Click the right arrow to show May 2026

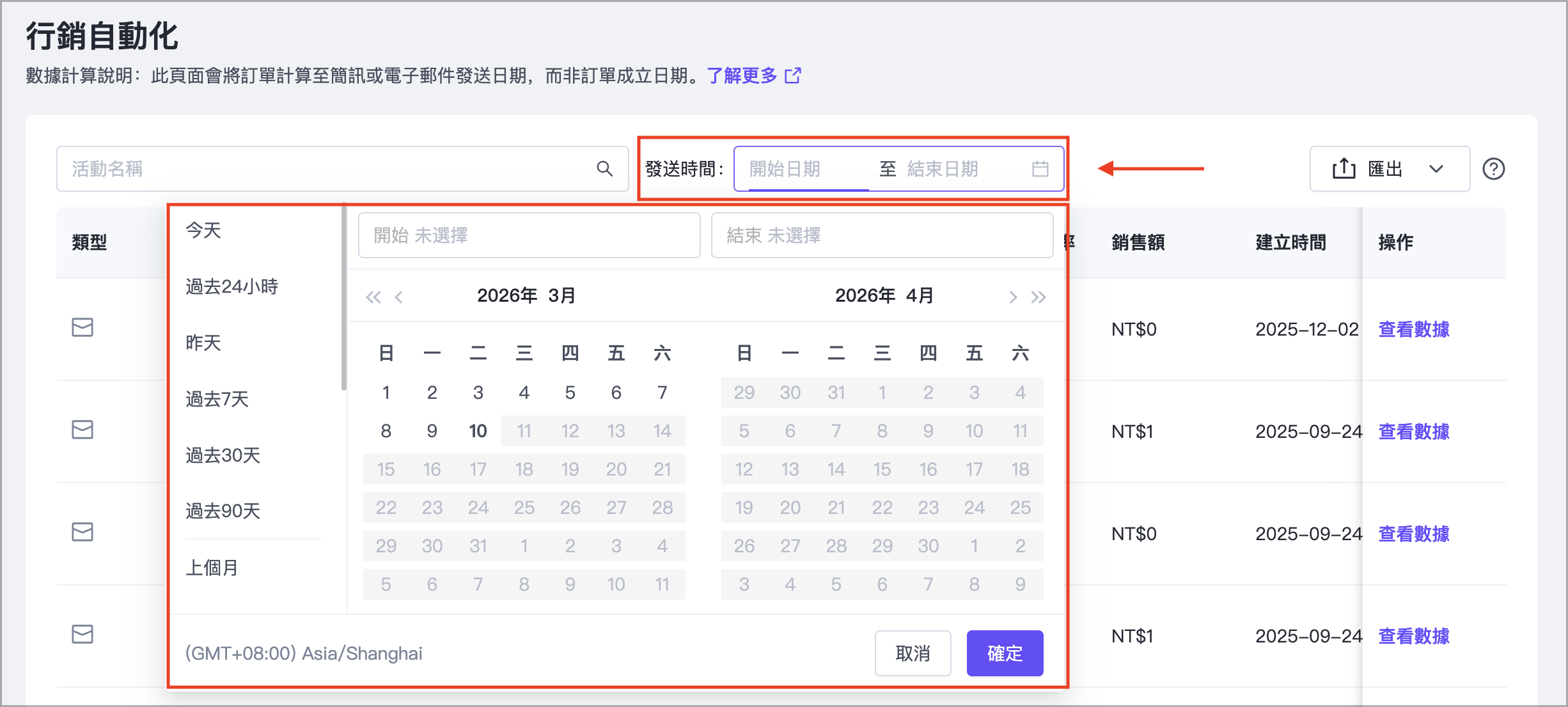coord(1014,296)
